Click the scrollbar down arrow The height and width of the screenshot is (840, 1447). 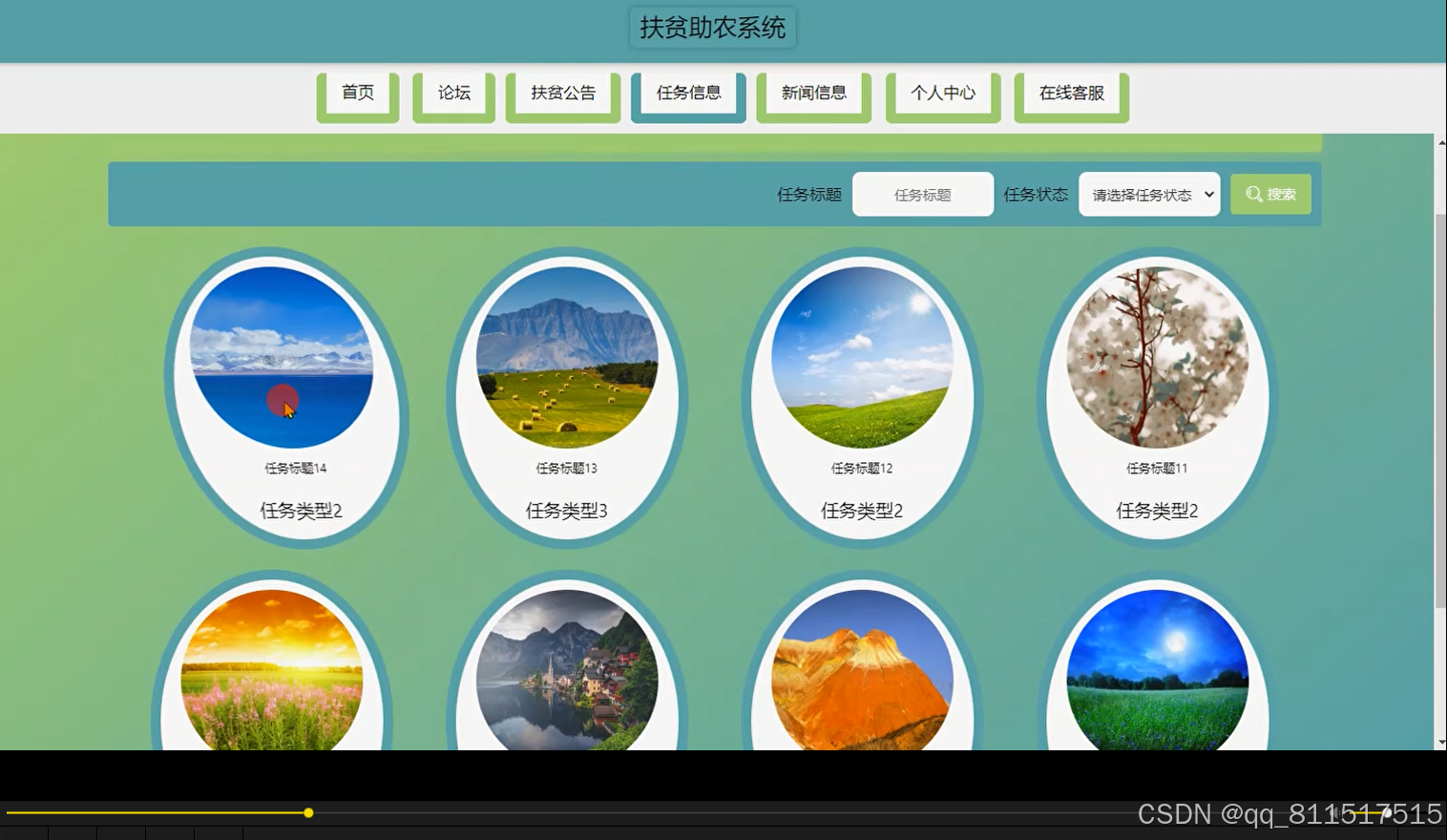tap(1439, 742)
